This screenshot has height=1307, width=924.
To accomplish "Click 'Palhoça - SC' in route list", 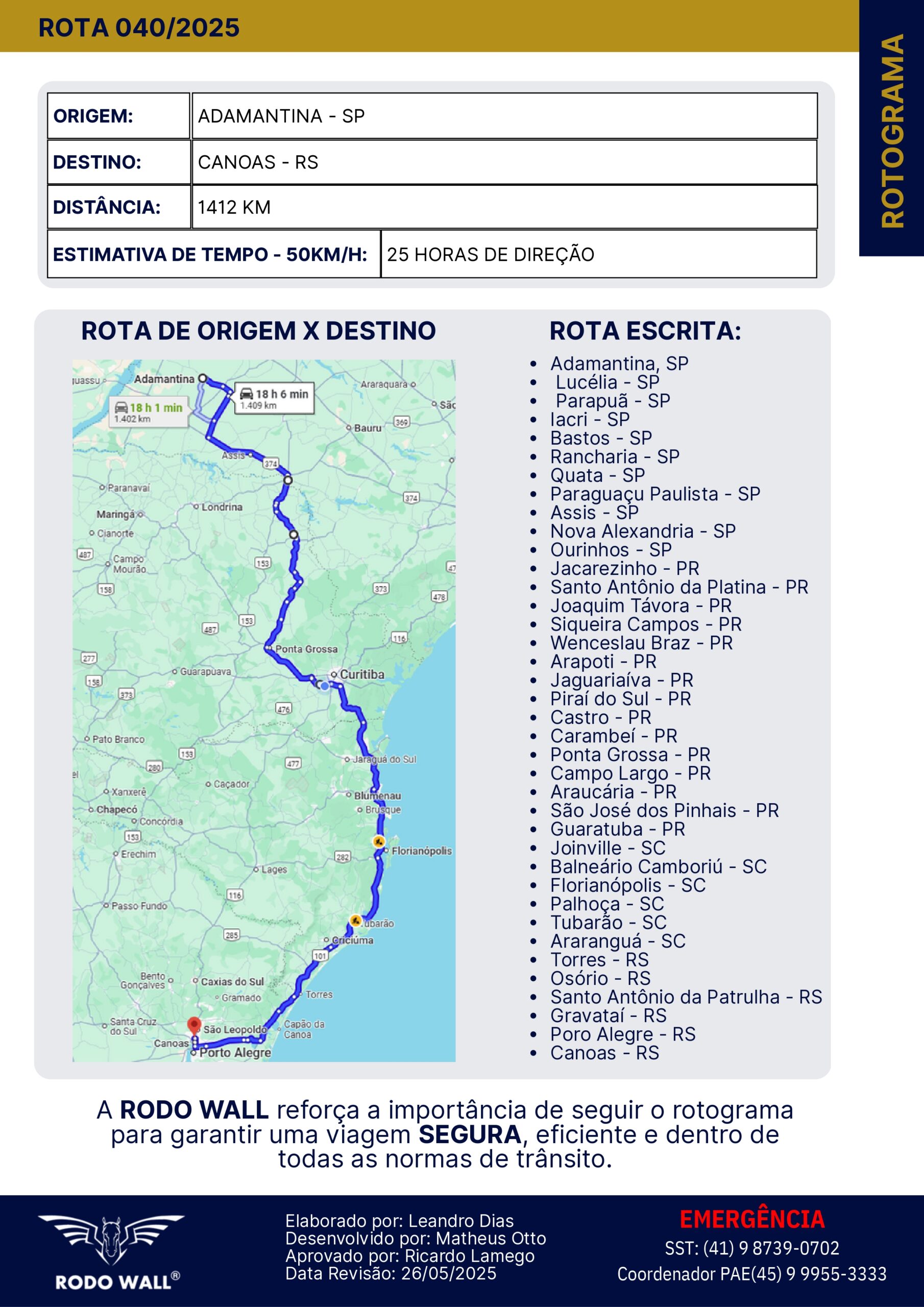I will tap(607, 904).
